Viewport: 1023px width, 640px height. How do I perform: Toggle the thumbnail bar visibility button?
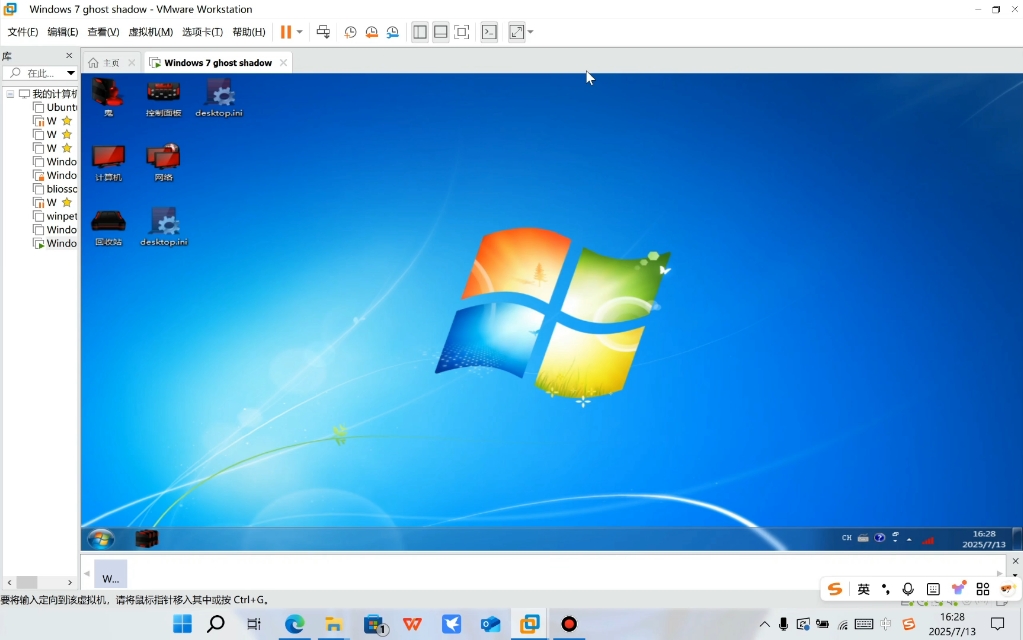pyautogui.click(x=440, y=32)
